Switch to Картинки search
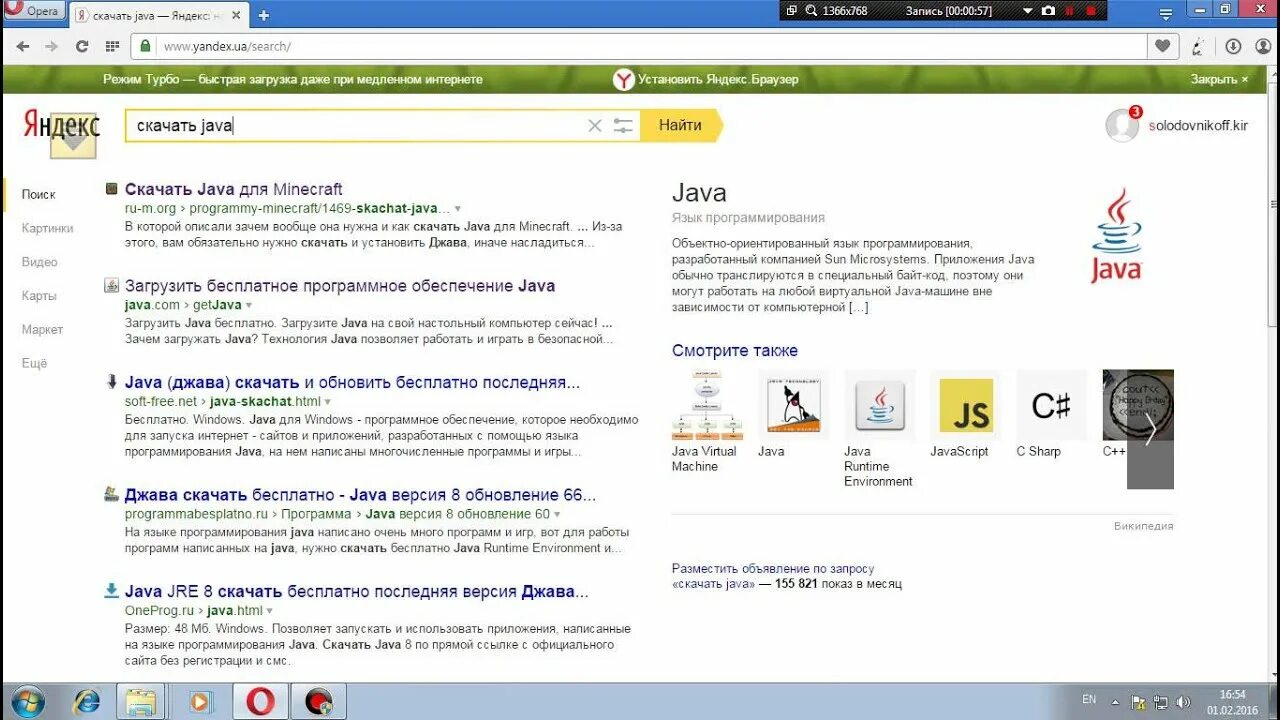The height and width of the screenshot is (720, 1280). click(47, 228)
